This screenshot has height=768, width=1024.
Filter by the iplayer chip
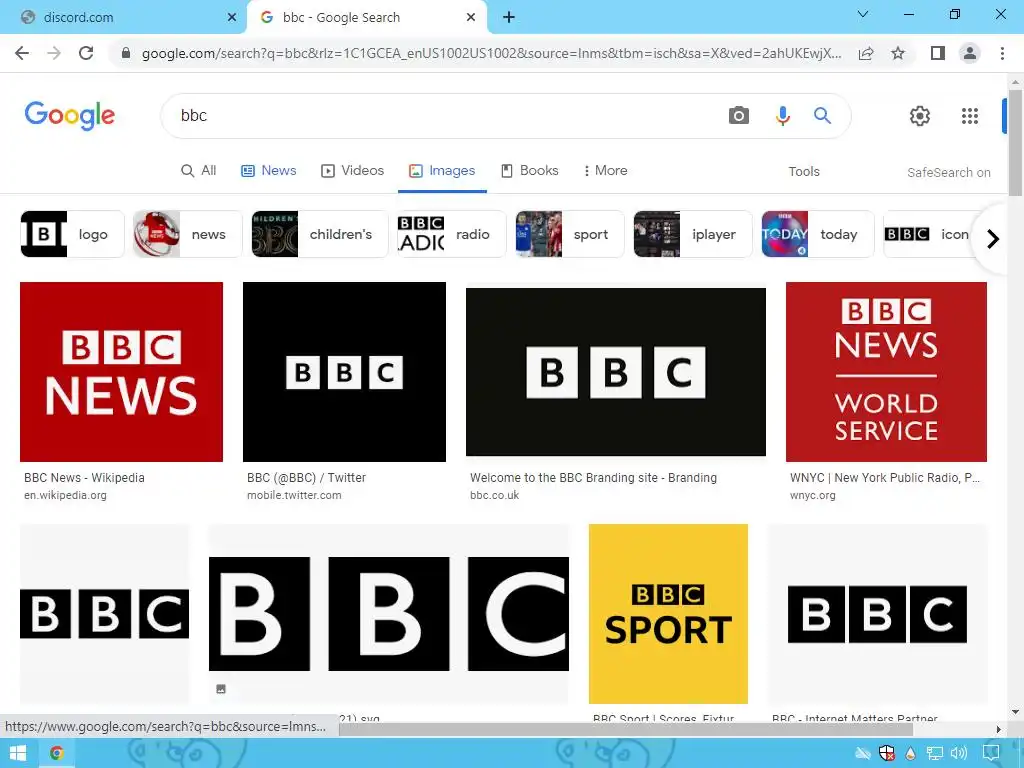point(693,234)
